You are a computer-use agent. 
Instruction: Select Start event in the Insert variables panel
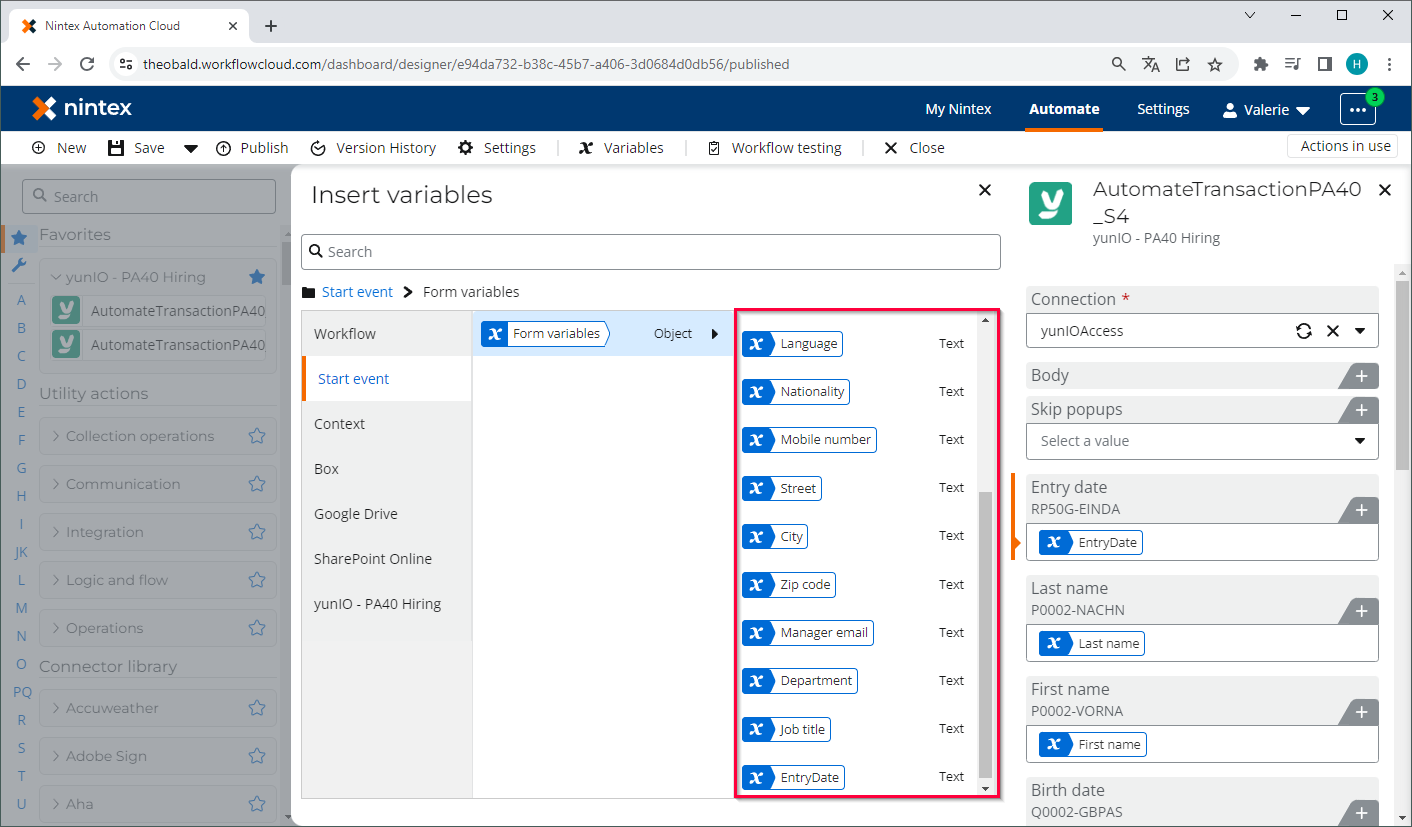[x=353, y=378]
